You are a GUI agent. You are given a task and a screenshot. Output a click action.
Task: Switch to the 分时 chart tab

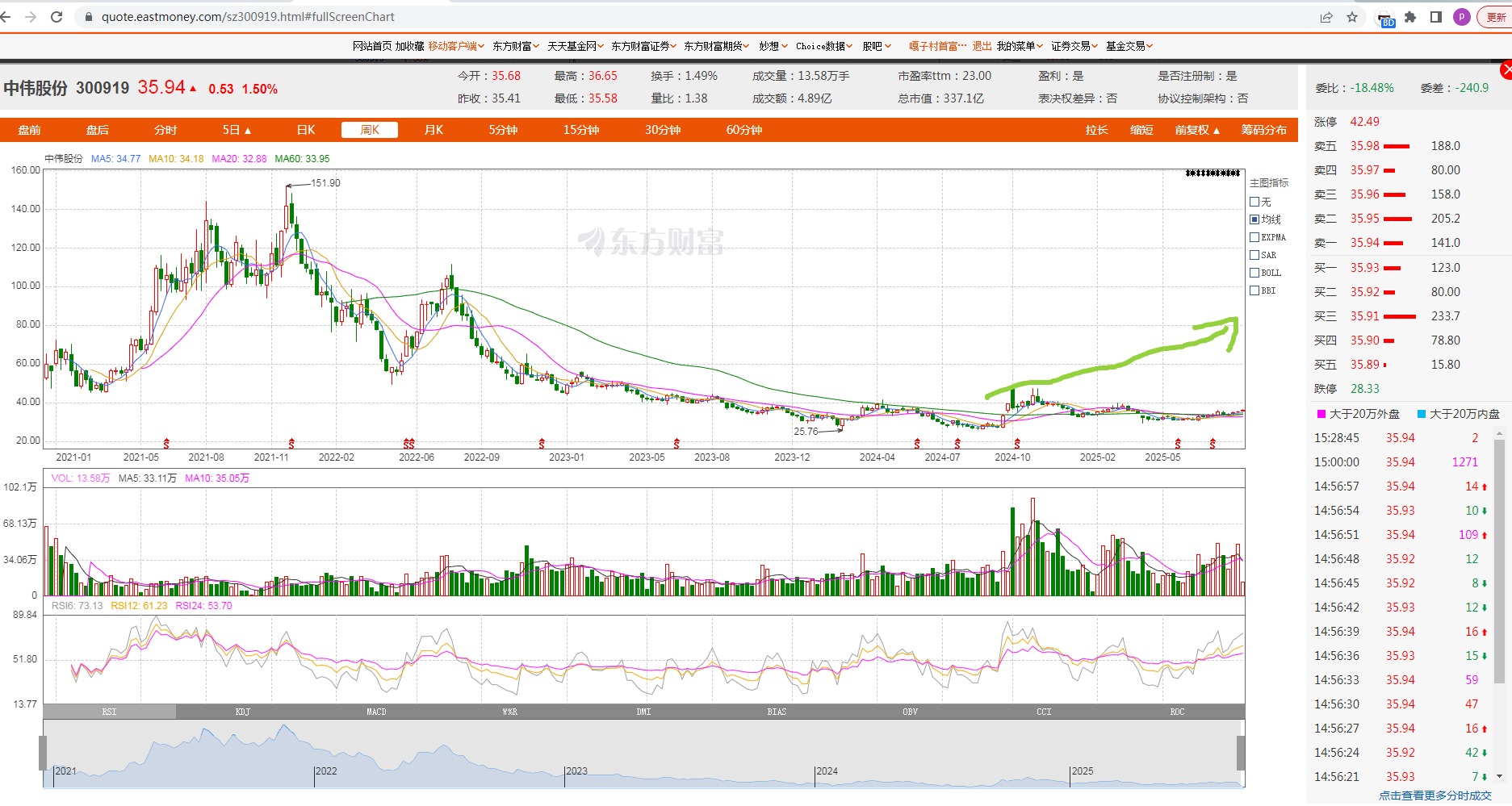[165, 130]
